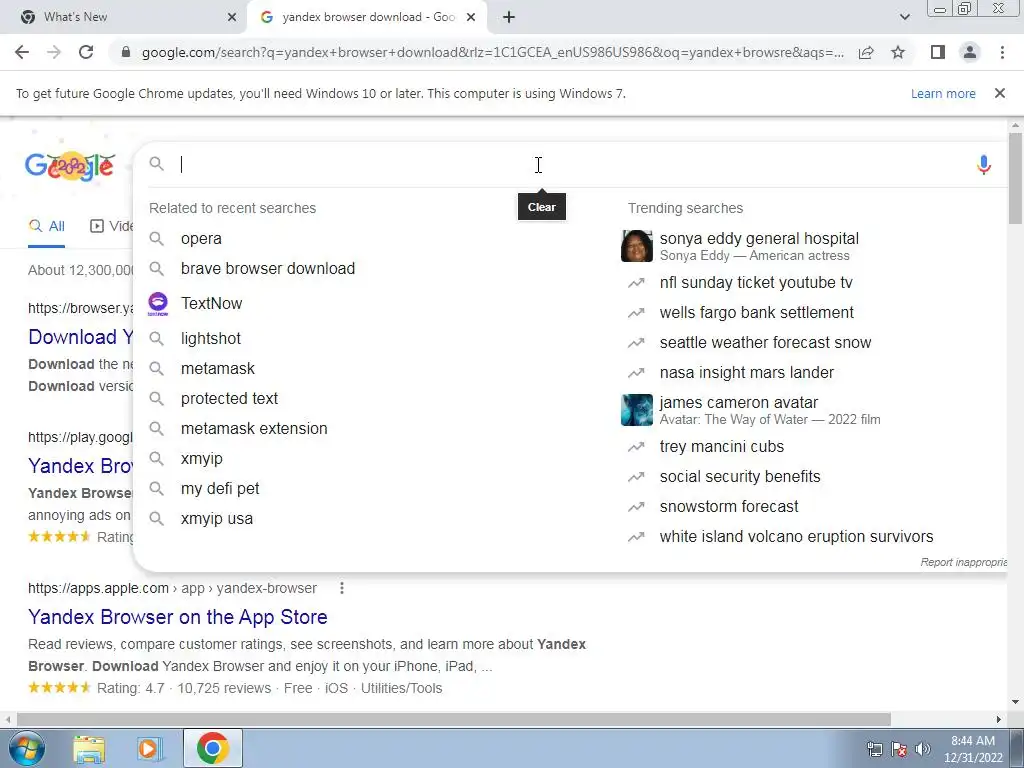Open Windows Explorer from taskbar
This screenshot has width=1024, height=768.
click(x=89, y=749)
